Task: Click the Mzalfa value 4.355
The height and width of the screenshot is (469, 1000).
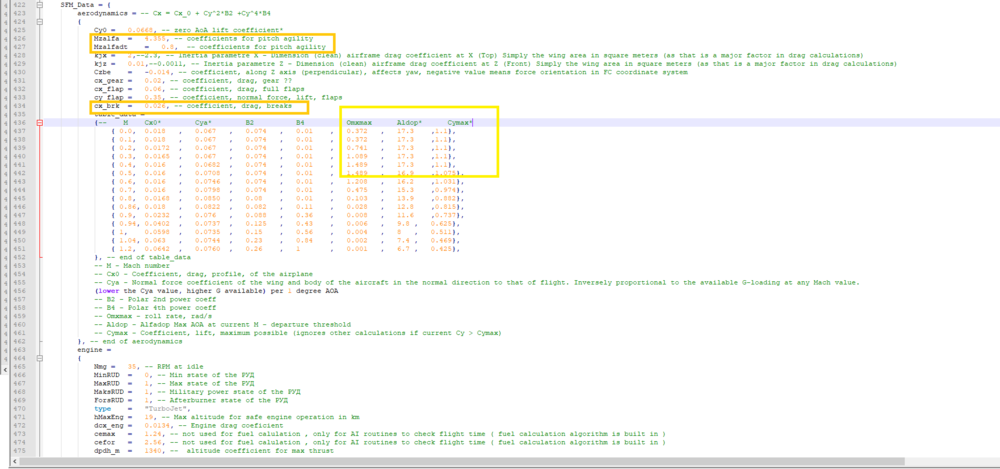Action: (155, 38)
